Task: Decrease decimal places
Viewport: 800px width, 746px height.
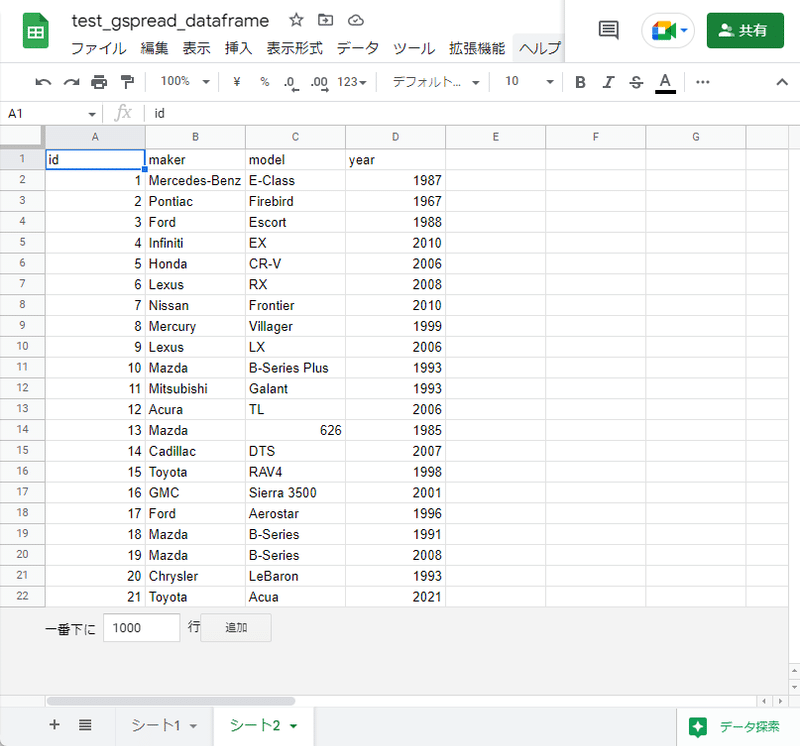Action: click(x=291, y=83)
